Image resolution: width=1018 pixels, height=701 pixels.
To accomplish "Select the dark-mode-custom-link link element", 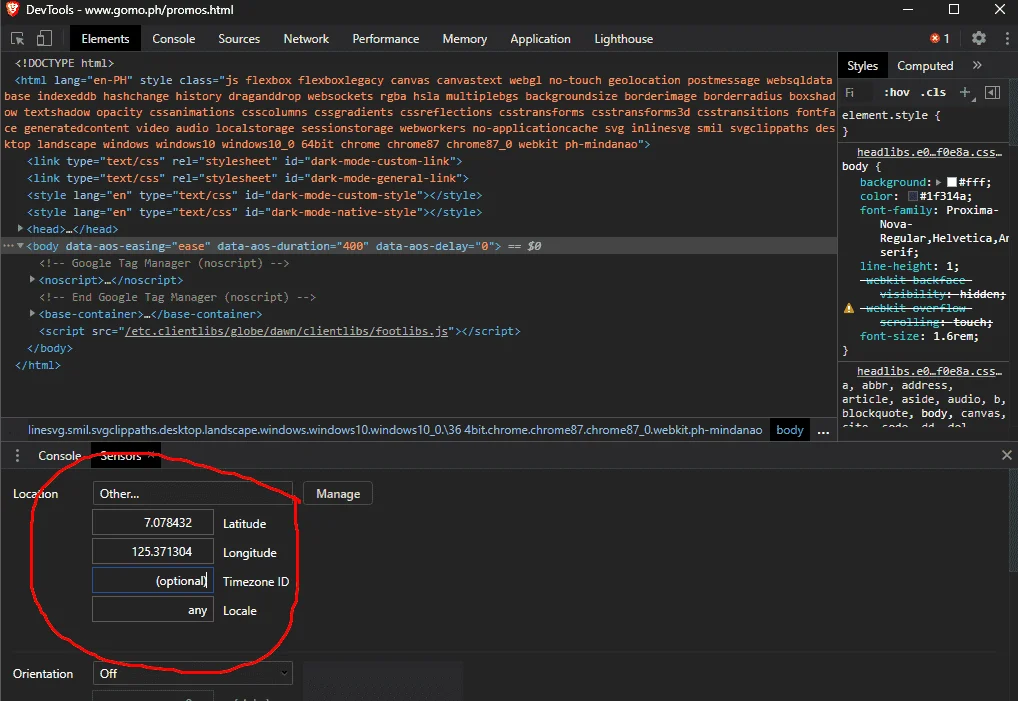I will point(244,161).
